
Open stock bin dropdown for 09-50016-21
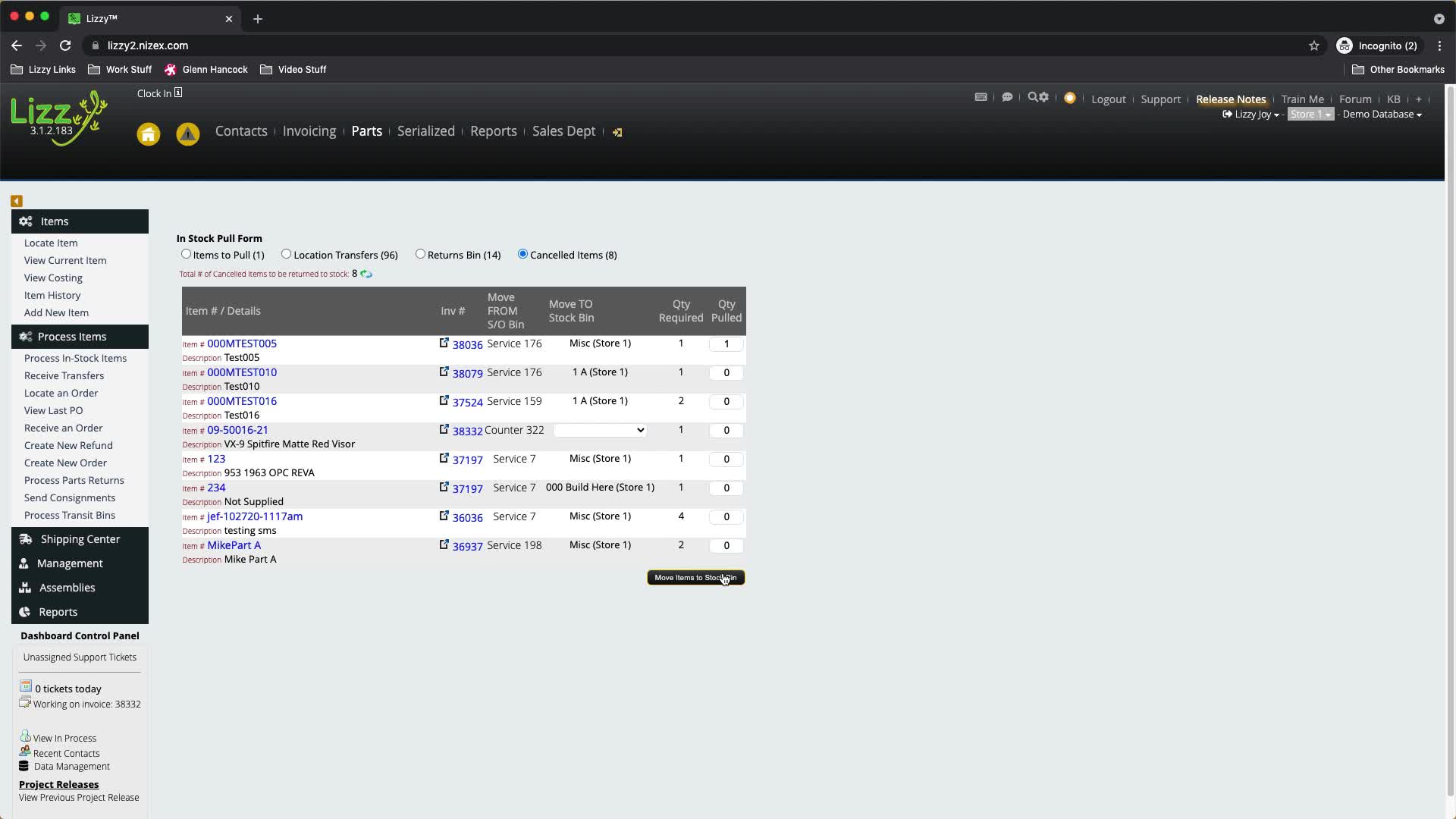599,430
